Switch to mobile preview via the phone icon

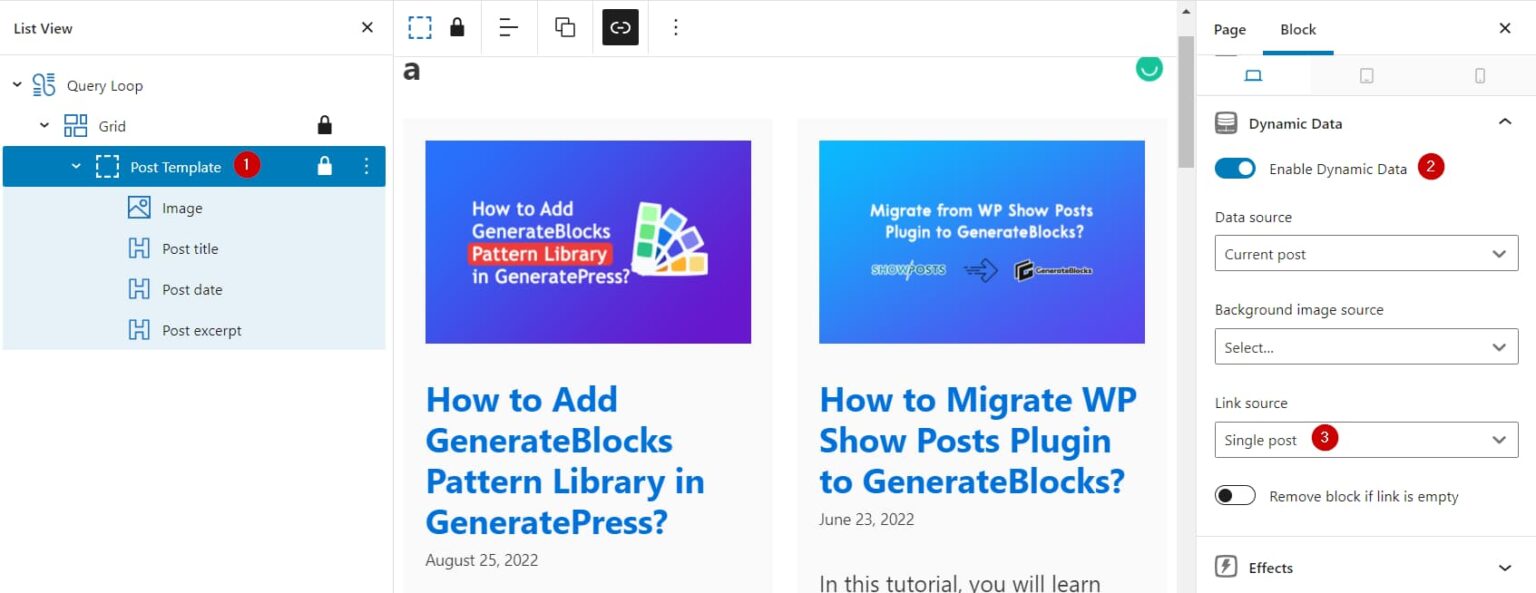pos(1480,74)
